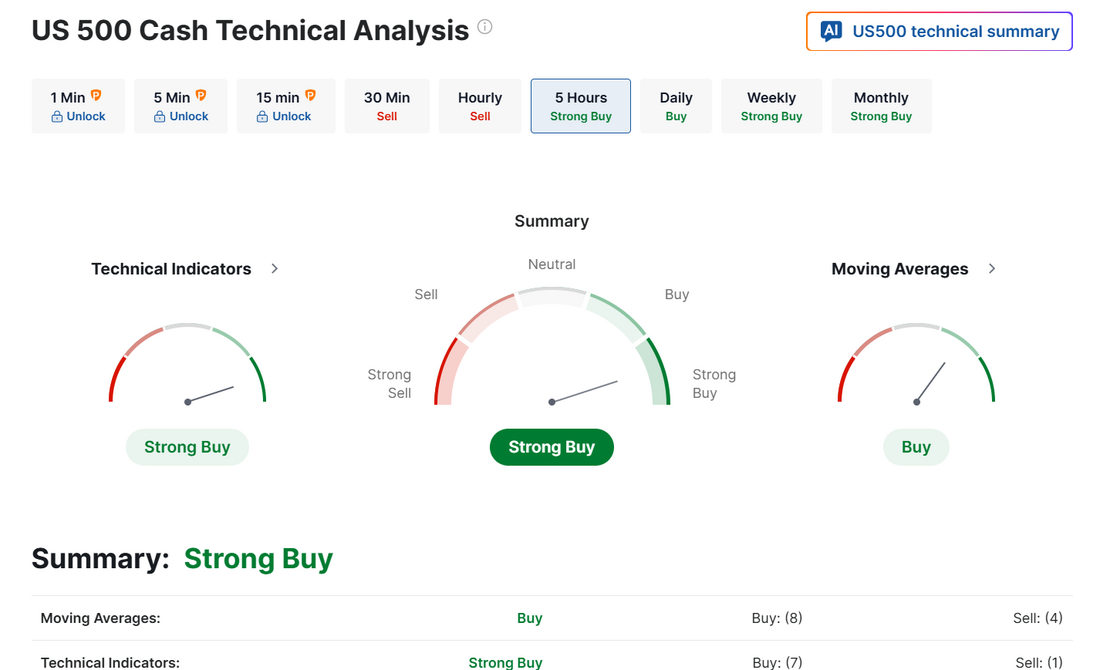Image resolution: width=1100 pixels, height=670 pixels.
Task: Click the central Summary gauge needle
Action: coord(585,391)
